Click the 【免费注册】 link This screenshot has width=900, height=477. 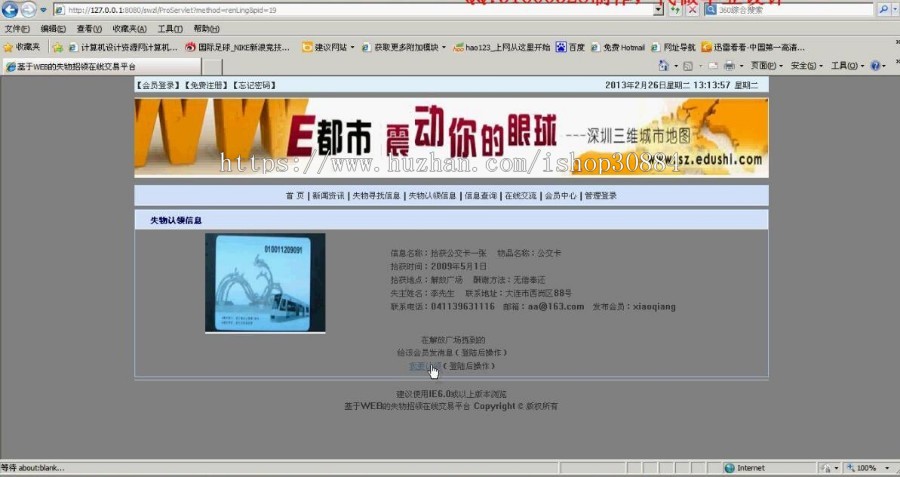(x=206, y=85)
